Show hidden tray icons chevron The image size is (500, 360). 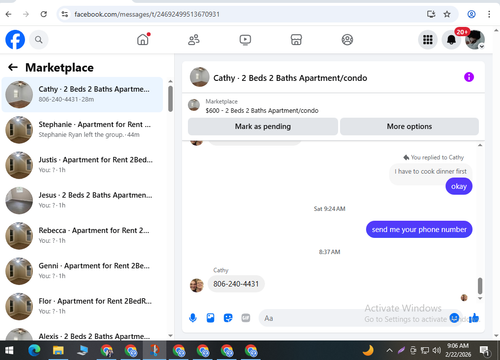(389, 350)
